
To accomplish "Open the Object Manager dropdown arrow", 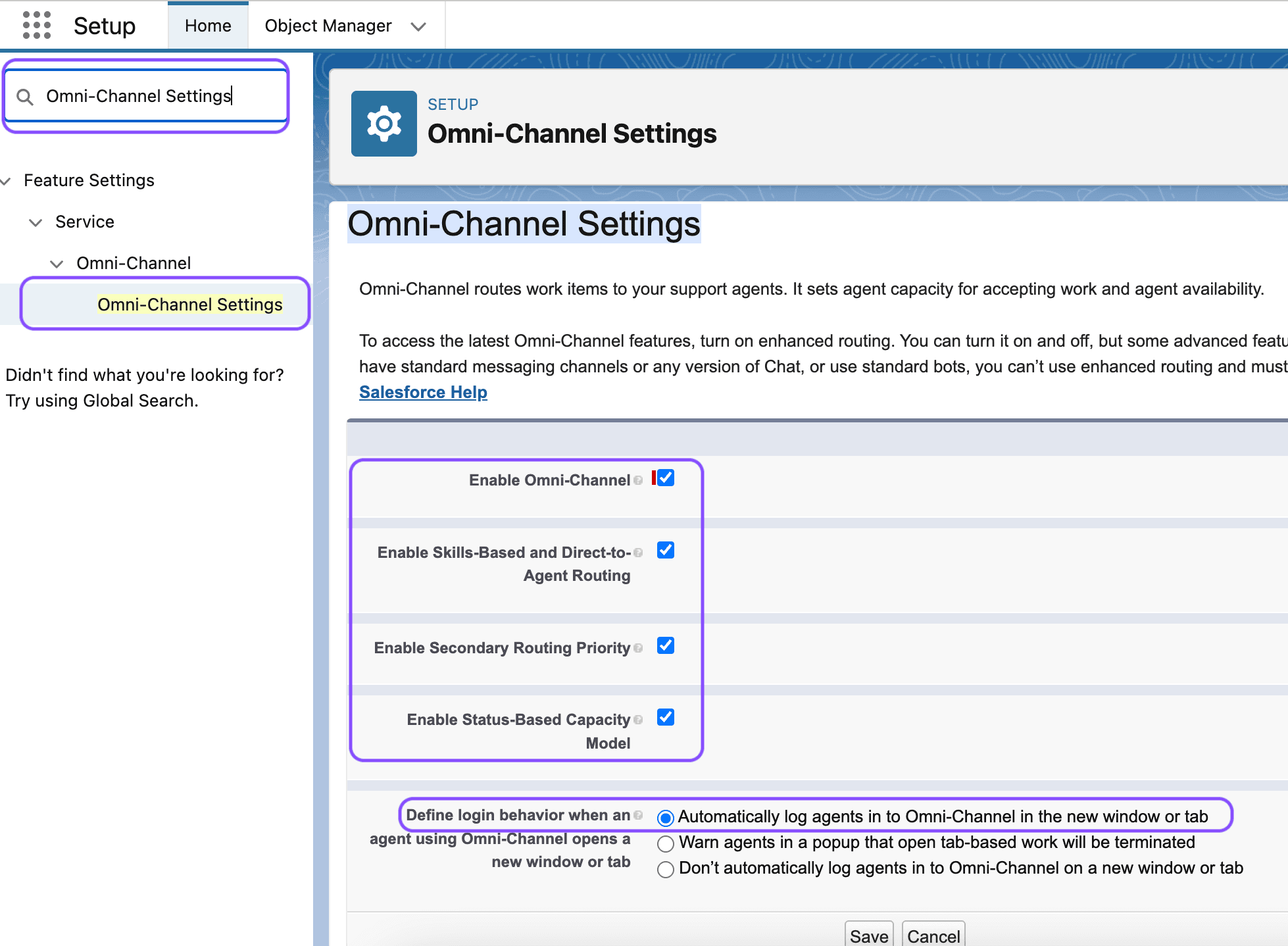I will (x=418, y=26).
